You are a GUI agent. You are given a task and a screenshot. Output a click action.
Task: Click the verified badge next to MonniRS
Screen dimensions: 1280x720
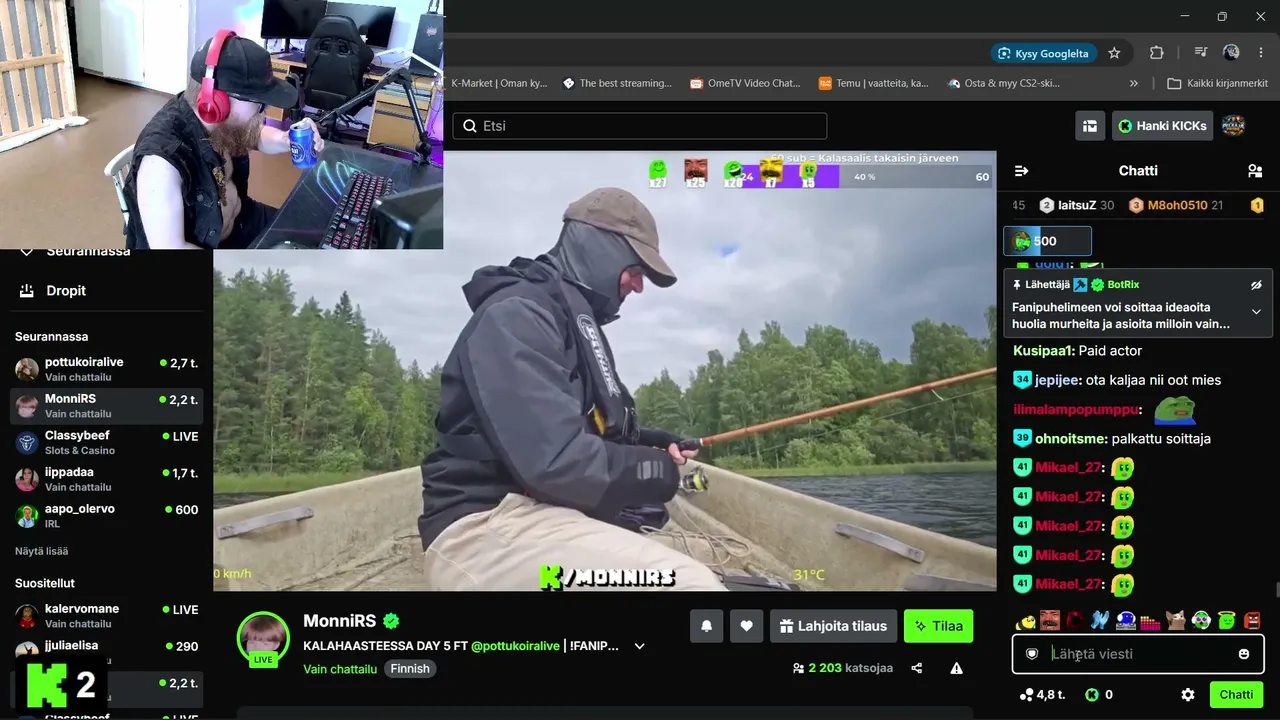tap(392, 621)
